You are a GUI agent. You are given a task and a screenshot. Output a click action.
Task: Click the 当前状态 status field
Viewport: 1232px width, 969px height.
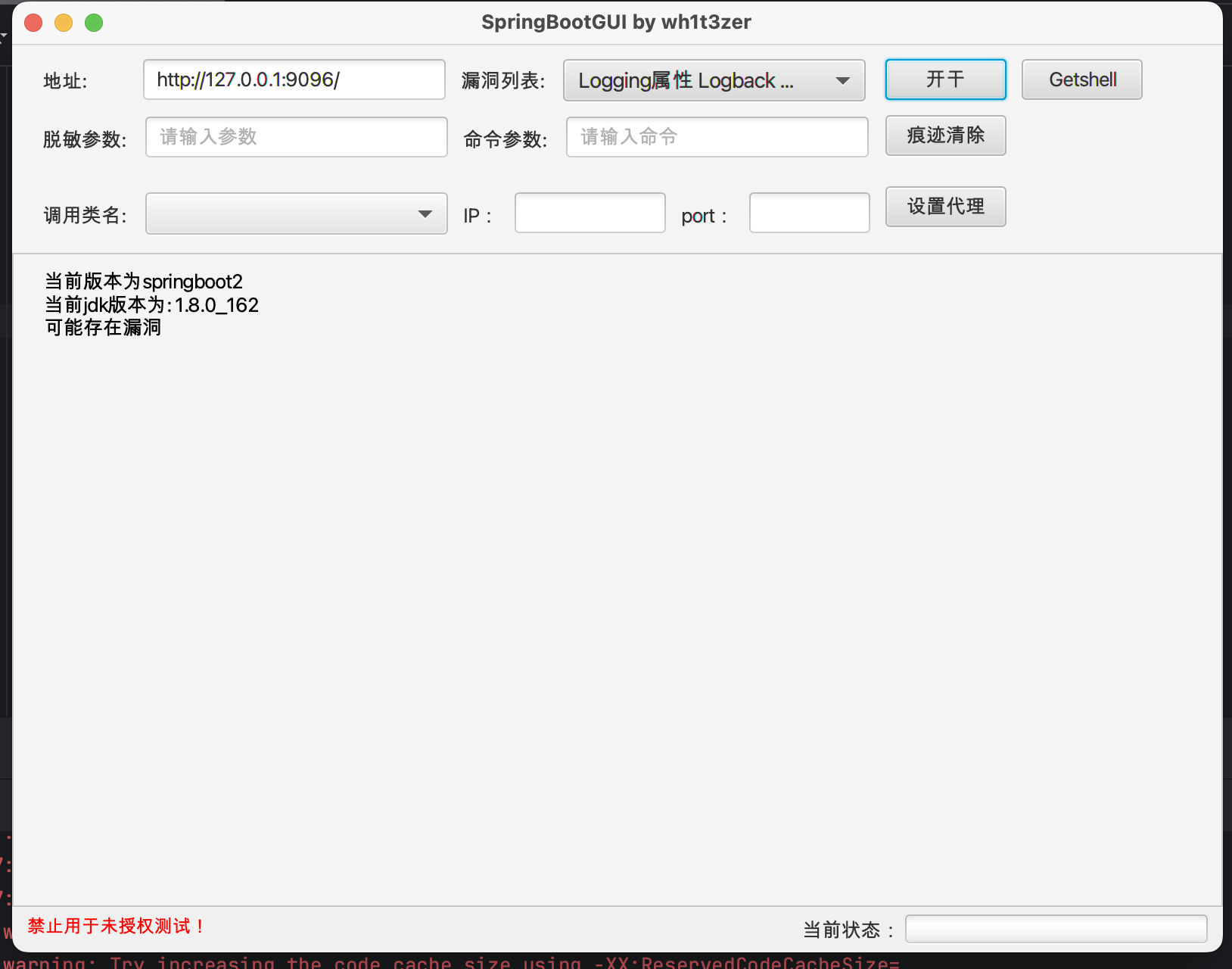click(1056, 929)
